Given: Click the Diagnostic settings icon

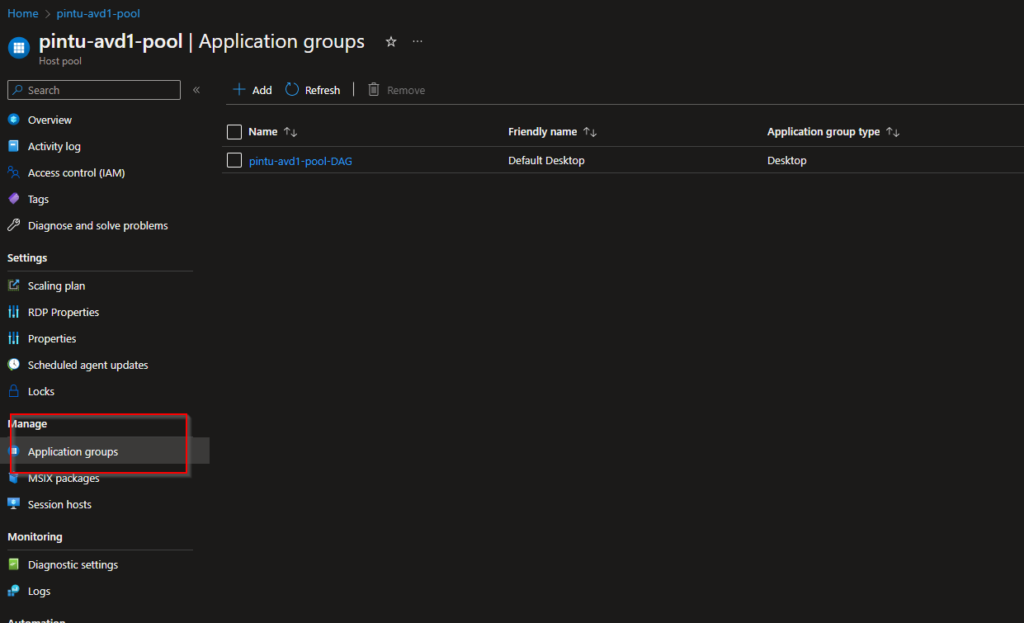Looking at the screenshot, I should (x=14, y=564).
